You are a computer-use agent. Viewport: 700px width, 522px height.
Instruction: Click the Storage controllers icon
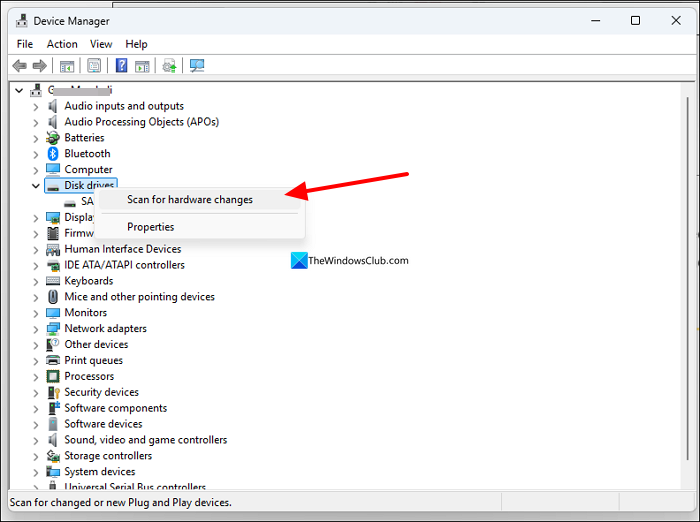(53, 456)
